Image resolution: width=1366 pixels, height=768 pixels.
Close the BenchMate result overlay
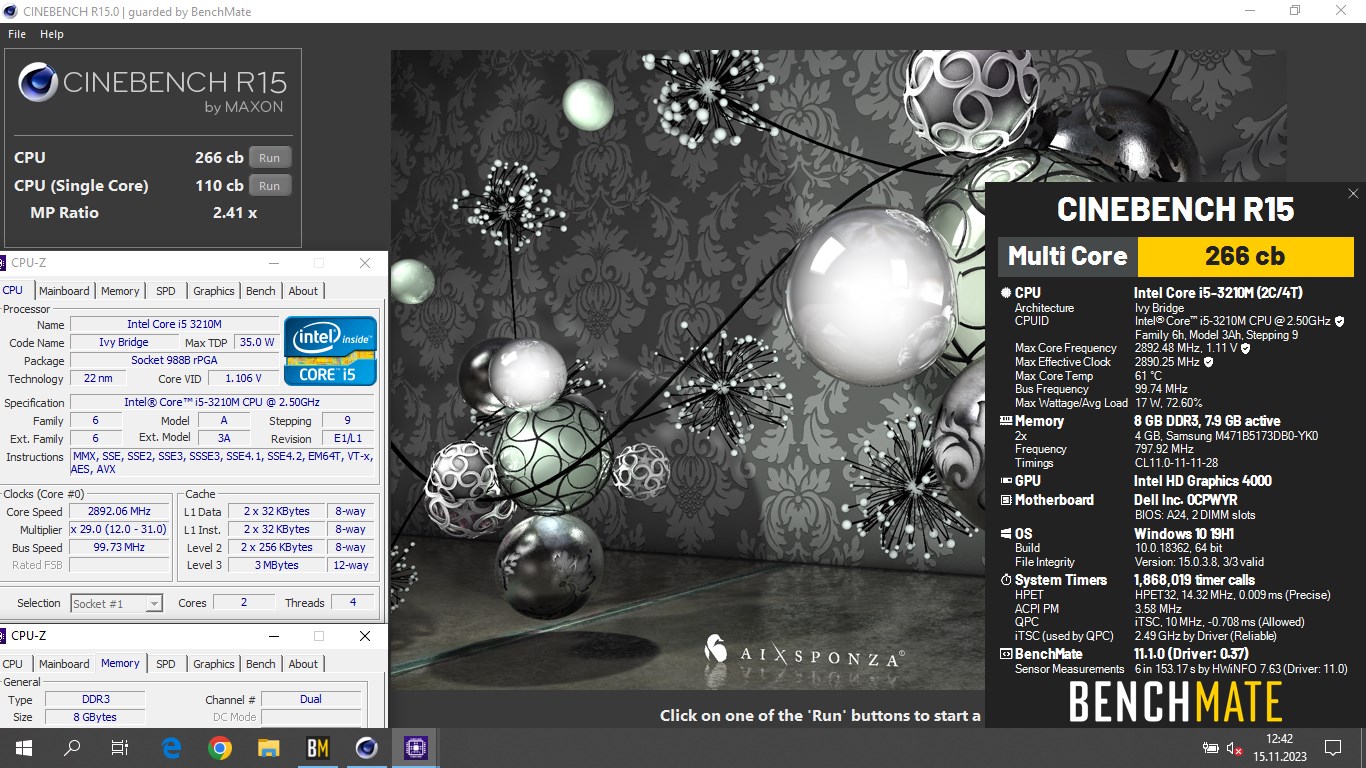[1353, 194]
